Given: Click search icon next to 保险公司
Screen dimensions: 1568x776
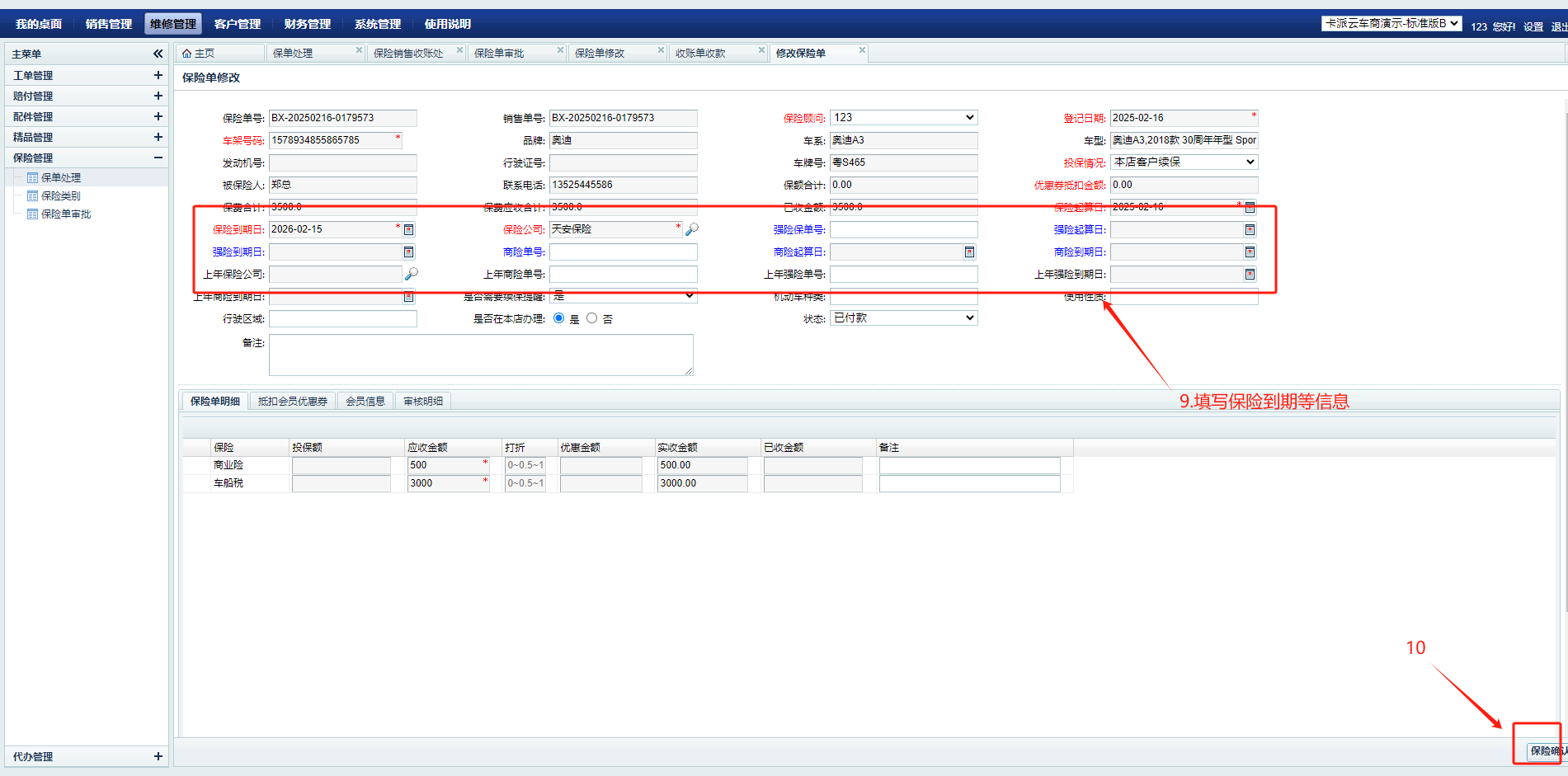Looking at the screenshot, I should (692, 229).
